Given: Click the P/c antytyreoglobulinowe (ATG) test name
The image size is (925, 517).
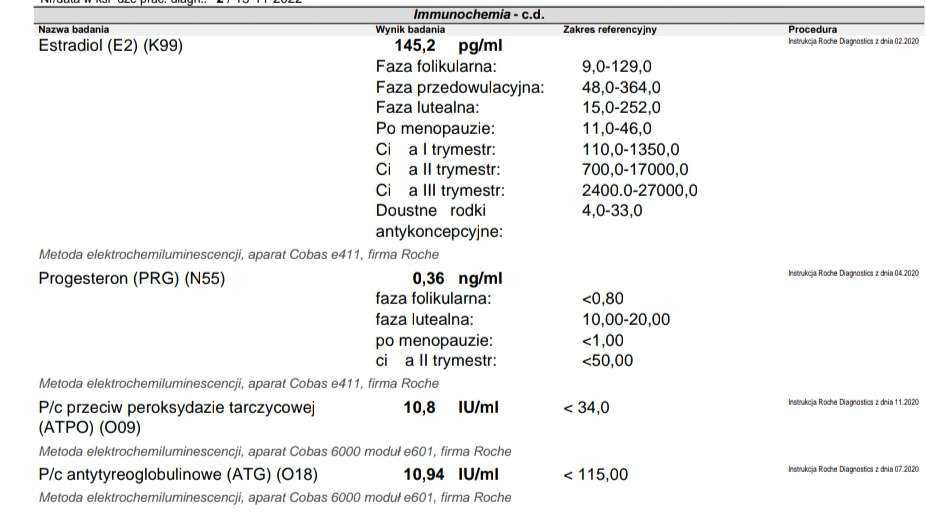Looking at the screenshot, I should point(170,474).
